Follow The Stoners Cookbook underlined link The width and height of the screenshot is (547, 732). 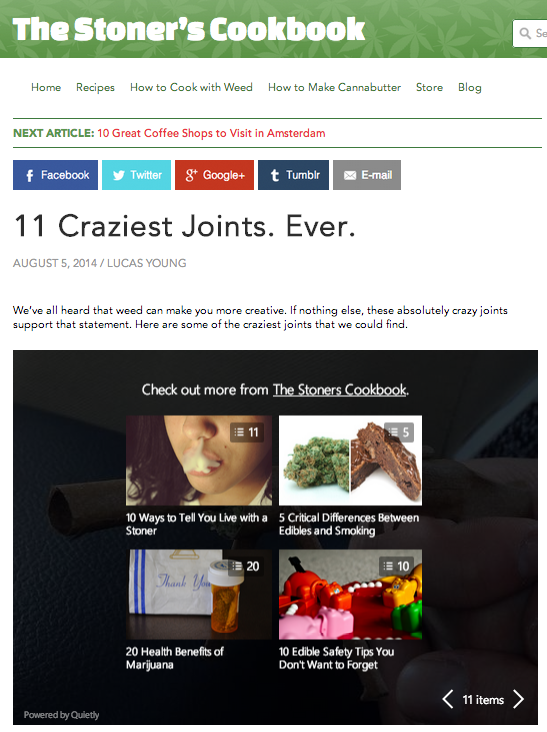tap(340, 389)
